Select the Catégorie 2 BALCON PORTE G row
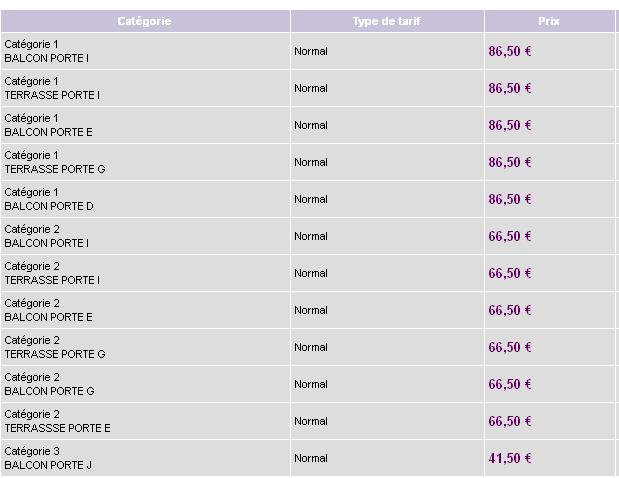 pos(308,384)
